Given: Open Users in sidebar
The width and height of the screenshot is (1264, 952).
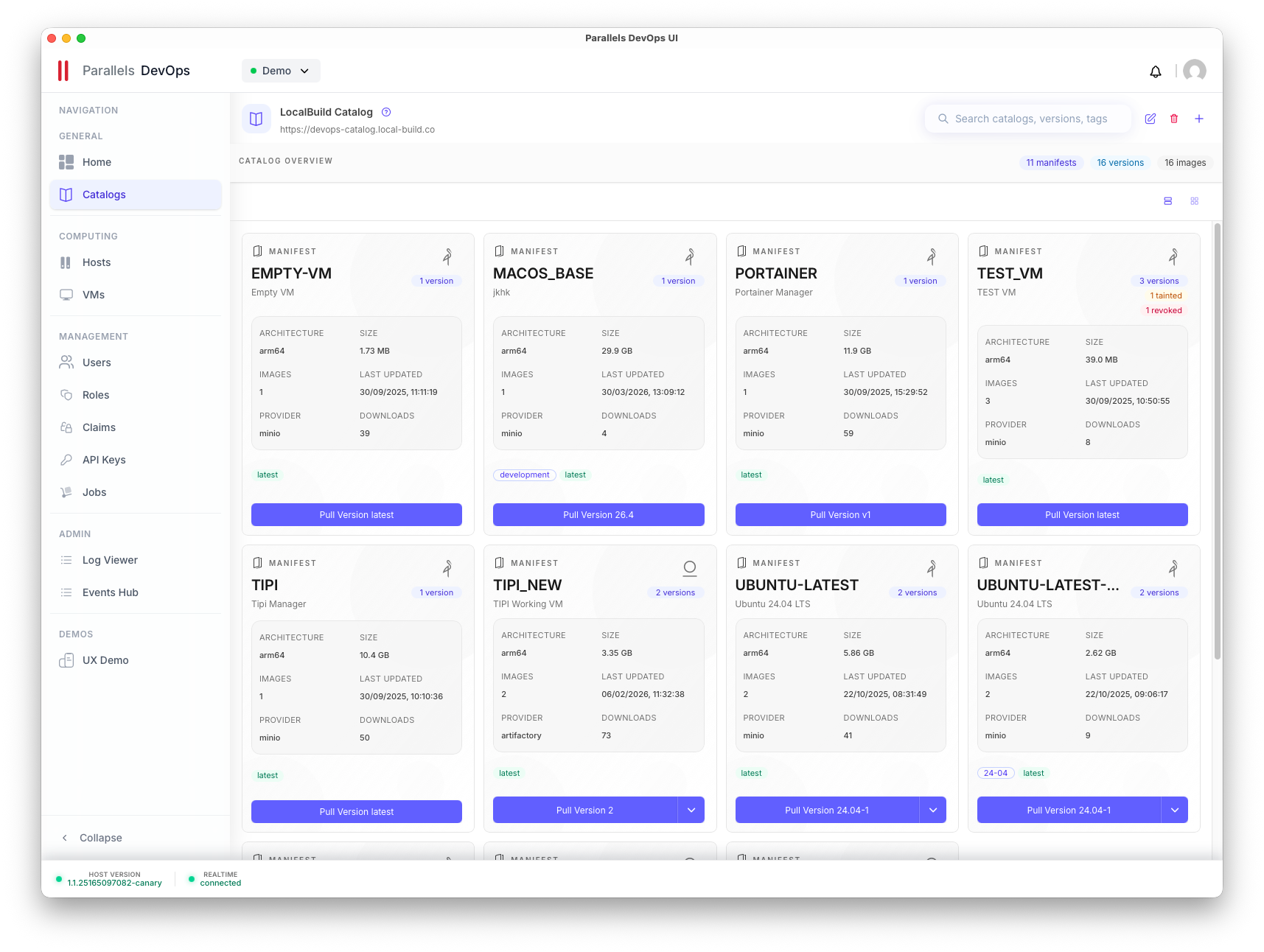Looking at the screenshot, I should point(136,363).
